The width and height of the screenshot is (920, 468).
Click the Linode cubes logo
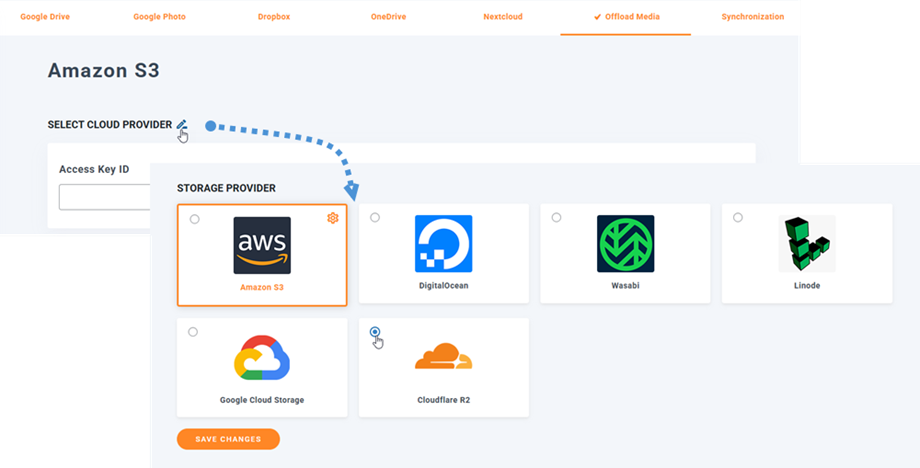tap(807, 243)
